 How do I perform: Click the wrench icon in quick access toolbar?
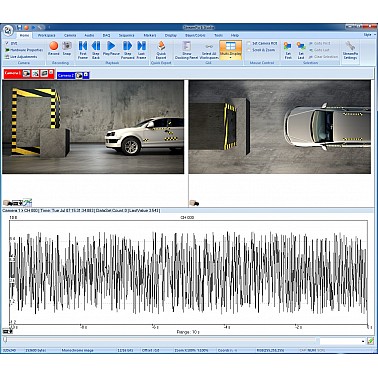point(40,27)
